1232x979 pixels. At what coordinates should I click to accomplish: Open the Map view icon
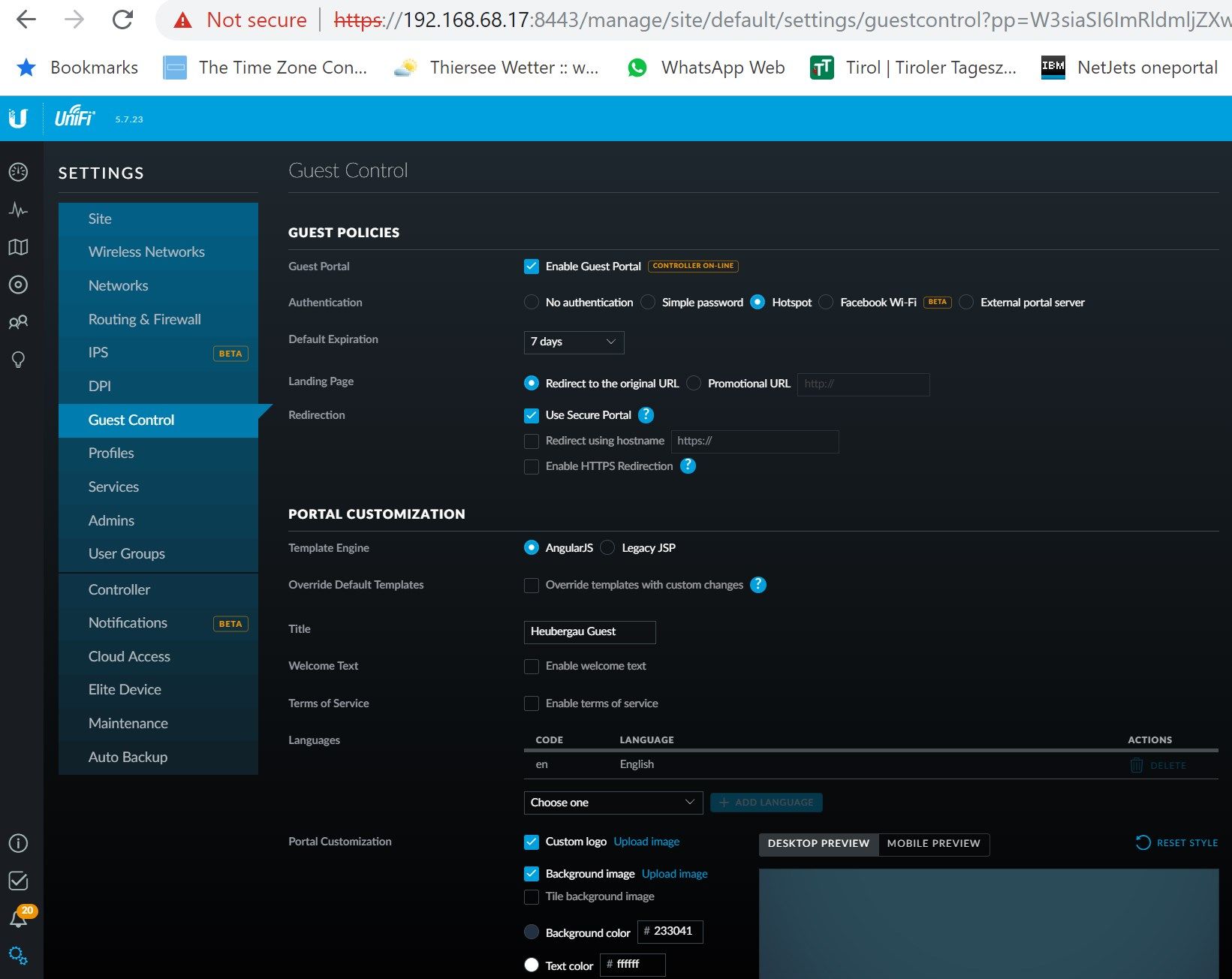click(x=18, y=246)
